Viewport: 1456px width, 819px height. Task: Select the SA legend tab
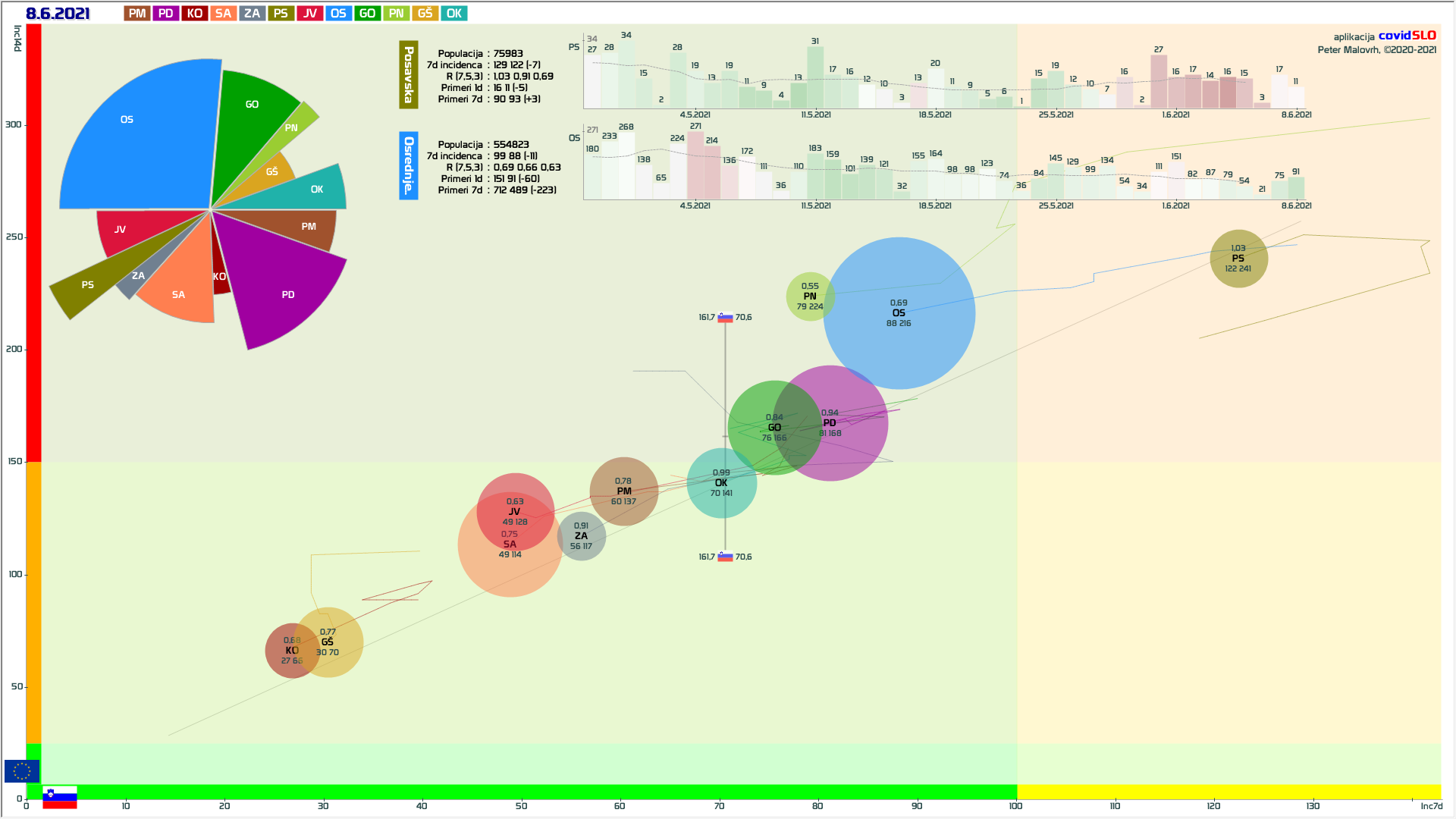[x=223, y=14]
